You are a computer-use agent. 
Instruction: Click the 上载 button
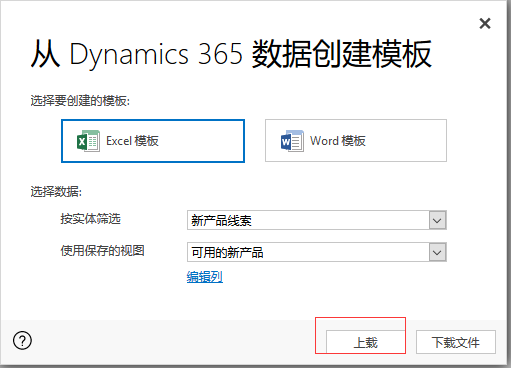(x=366, y=342)
